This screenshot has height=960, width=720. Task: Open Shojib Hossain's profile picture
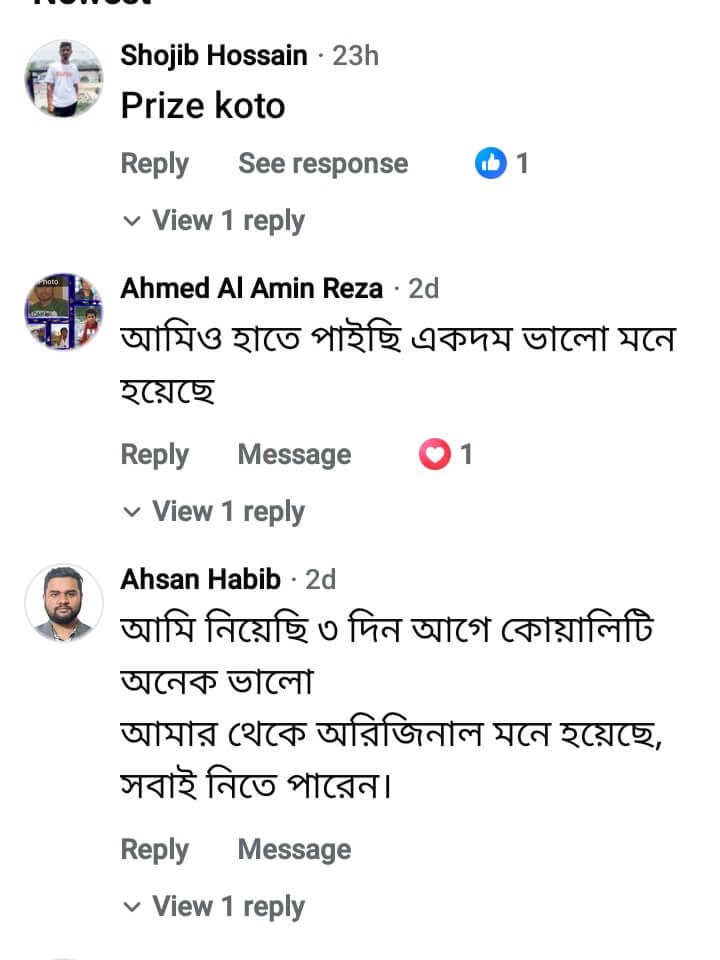coord(64,80)
